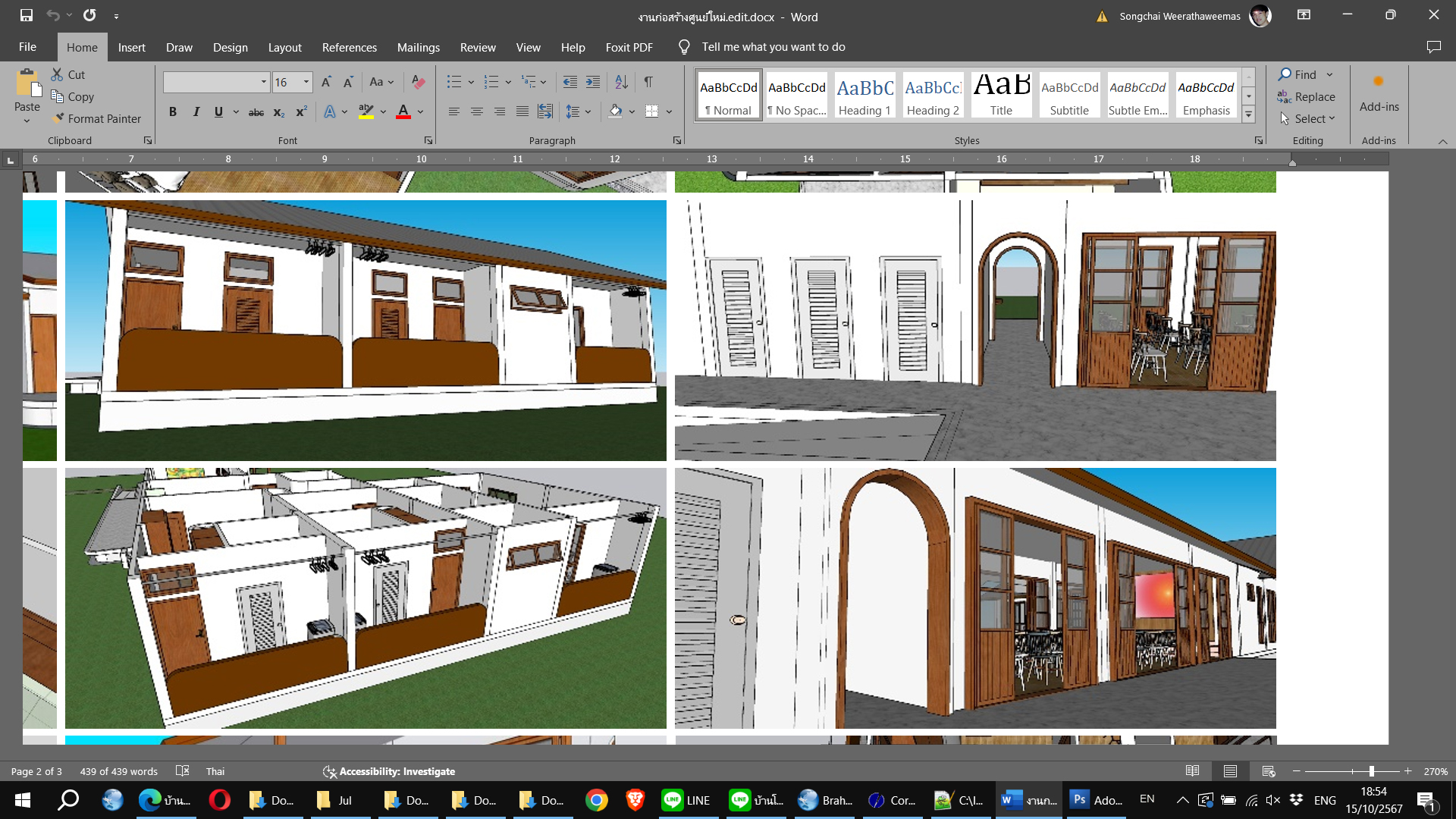Click the Increase Indent icon

593,82
